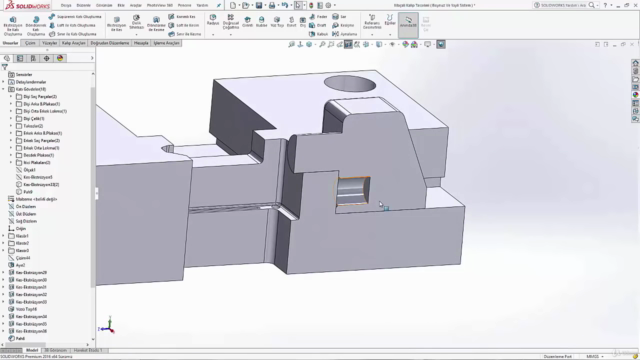The width and height of the screenshot is (640, 360).
Task: Click the Fillet (Radyus) tool icon
Action: click(x=213, y=17)
